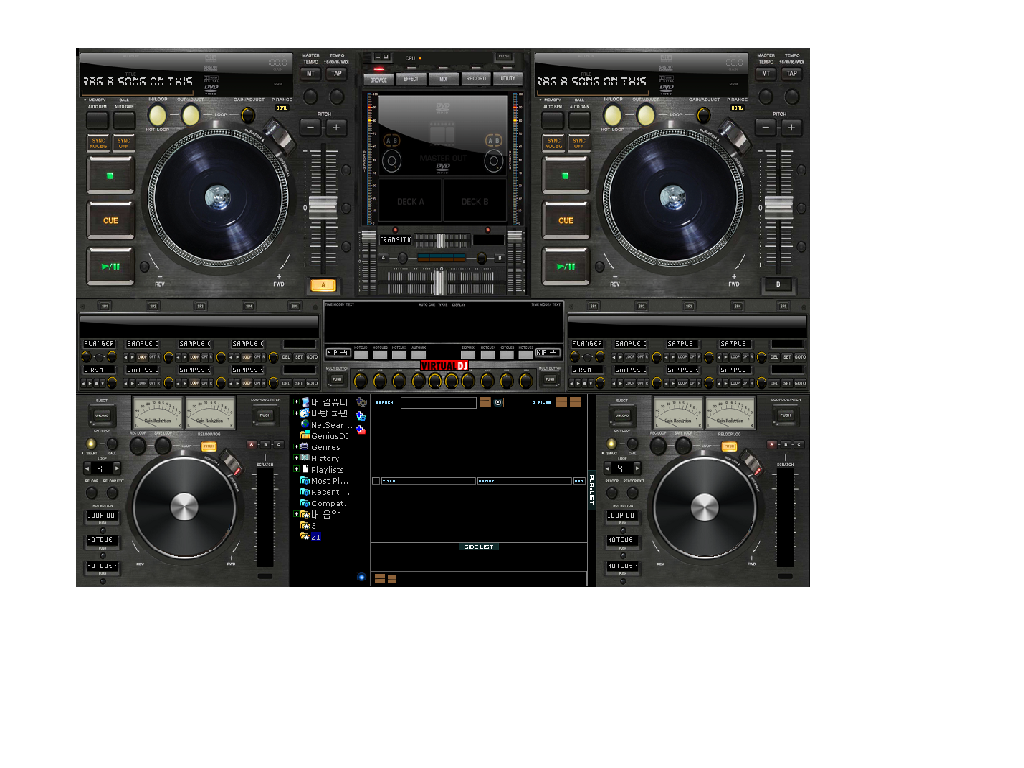Click the red VirtualDJ logo

(445, 366)
